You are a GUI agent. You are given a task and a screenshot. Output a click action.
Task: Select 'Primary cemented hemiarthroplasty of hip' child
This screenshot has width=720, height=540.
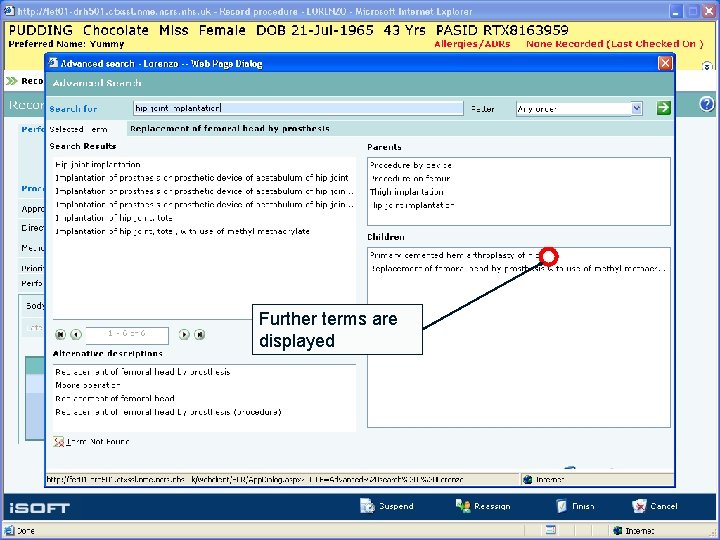point(454,255)
